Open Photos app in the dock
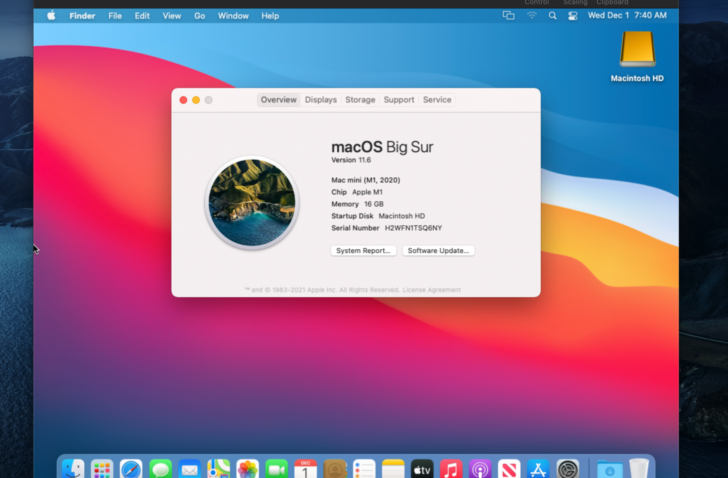Viewport: 728px width, 478px height. click(247, 469)
